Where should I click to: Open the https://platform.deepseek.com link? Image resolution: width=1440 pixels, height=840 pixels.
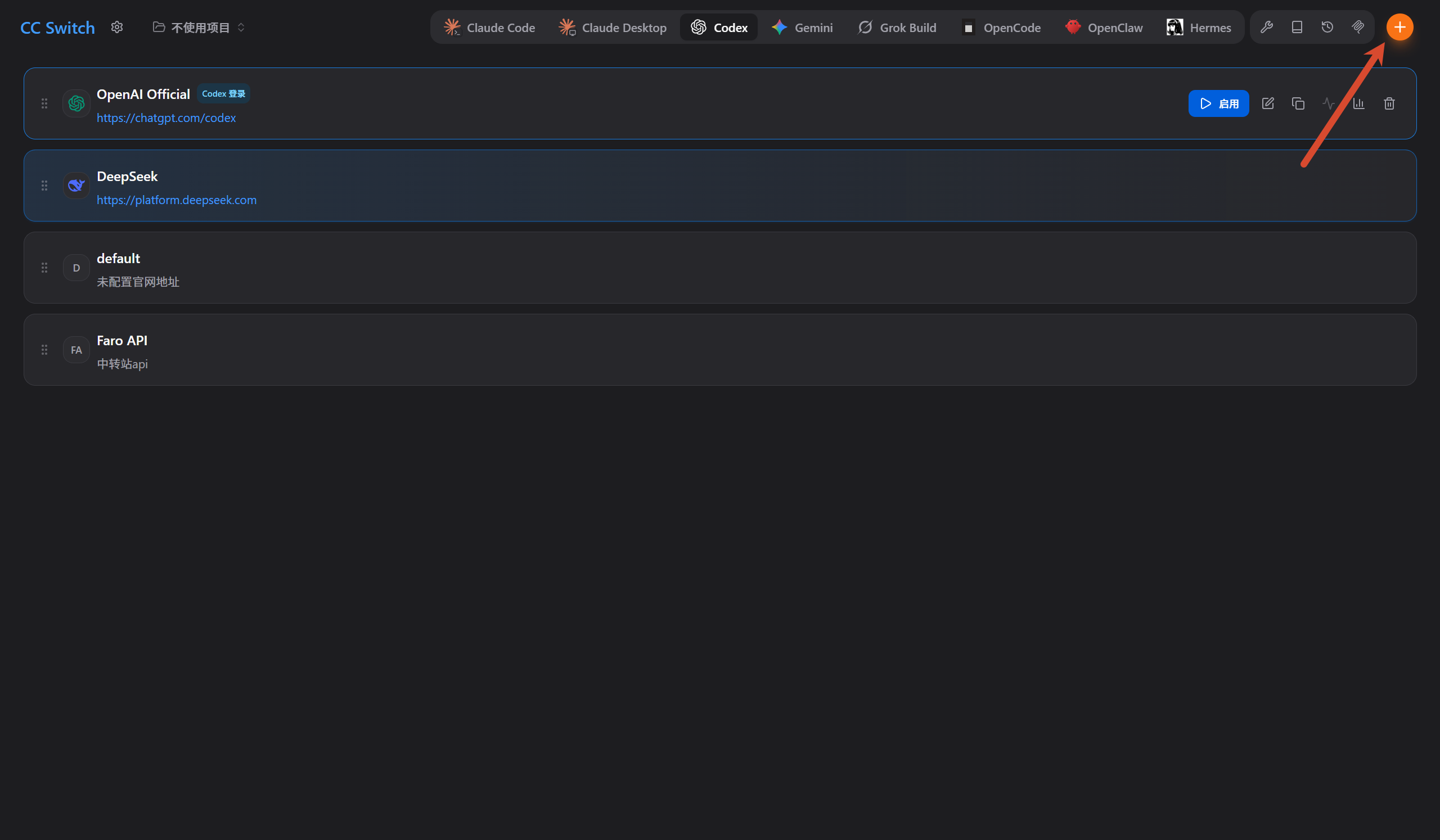[x=177, y=200]
